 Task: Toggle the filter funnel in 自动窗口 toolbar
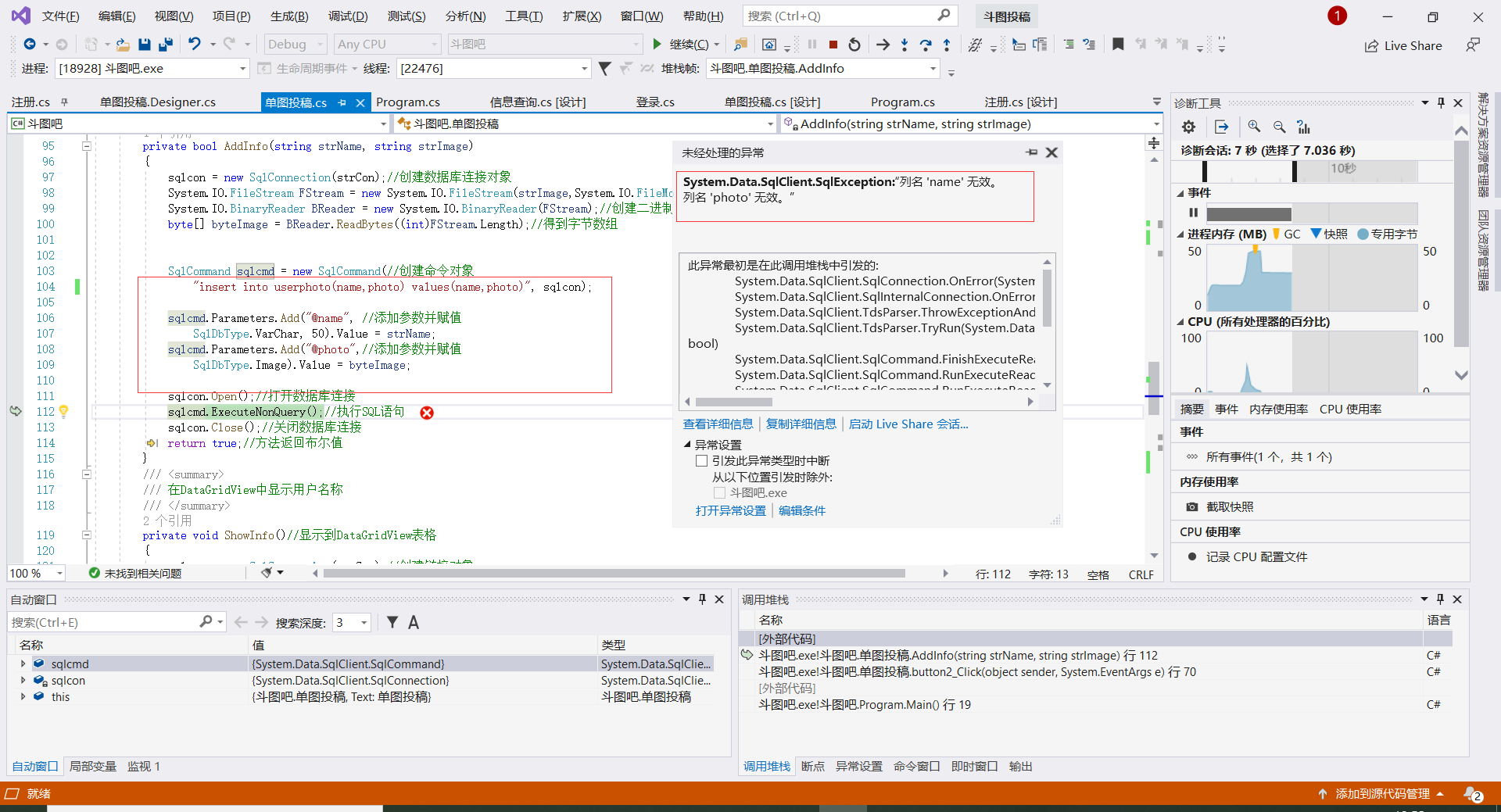(392, 622)
